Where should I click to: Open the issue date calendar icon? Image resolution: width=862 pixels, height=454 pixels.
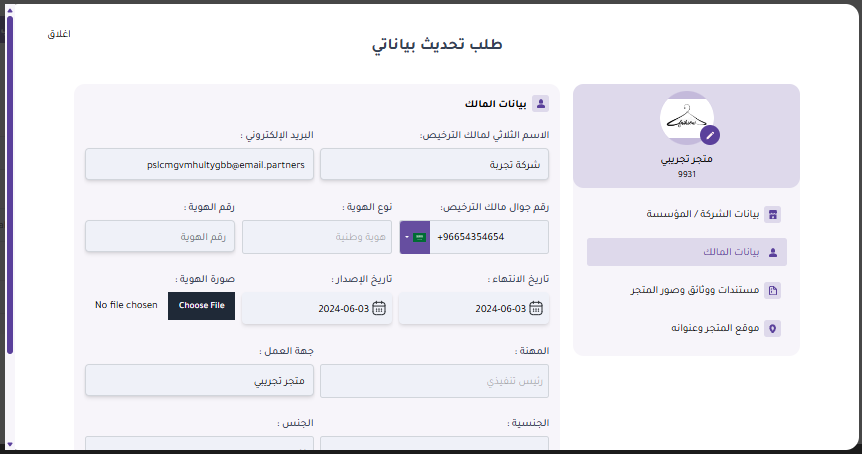[x=379, y=308]
